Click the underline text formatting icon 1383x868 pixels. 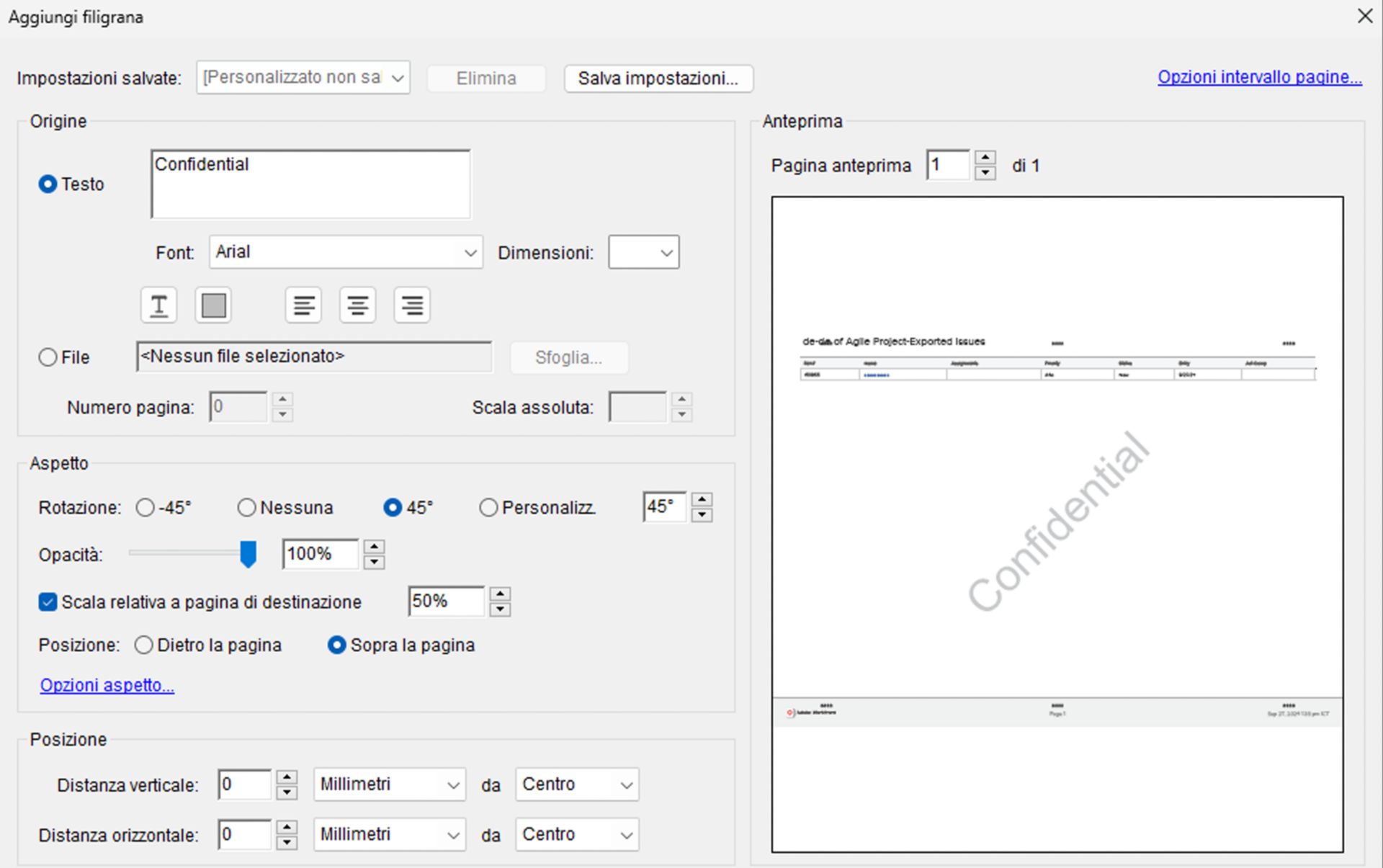click(x=158, y=305)
